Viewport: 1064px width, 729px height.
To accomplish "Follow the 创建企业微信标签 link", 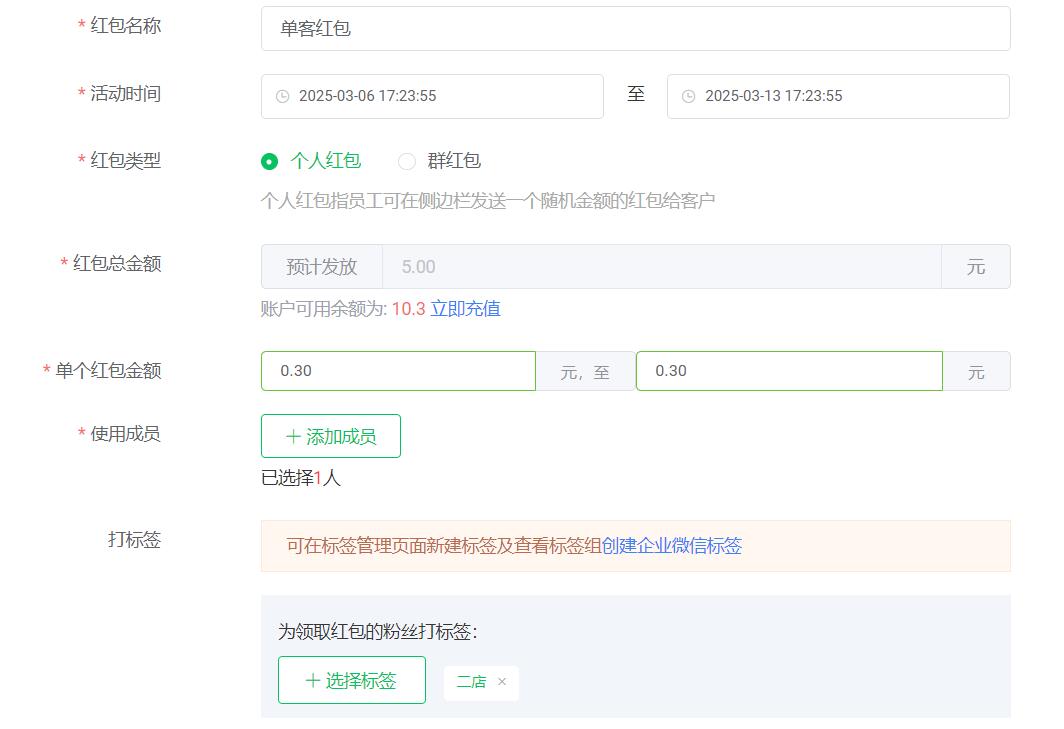I will tap(671, 546).
